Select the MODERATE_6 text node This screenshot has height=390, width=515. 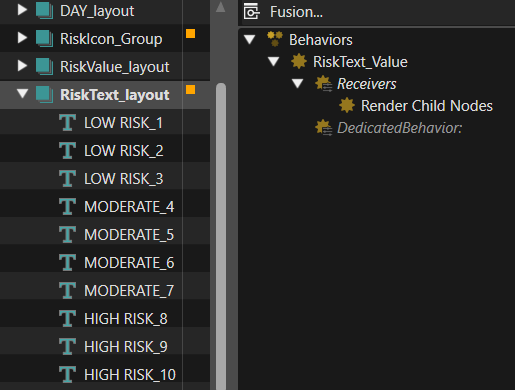129,263
